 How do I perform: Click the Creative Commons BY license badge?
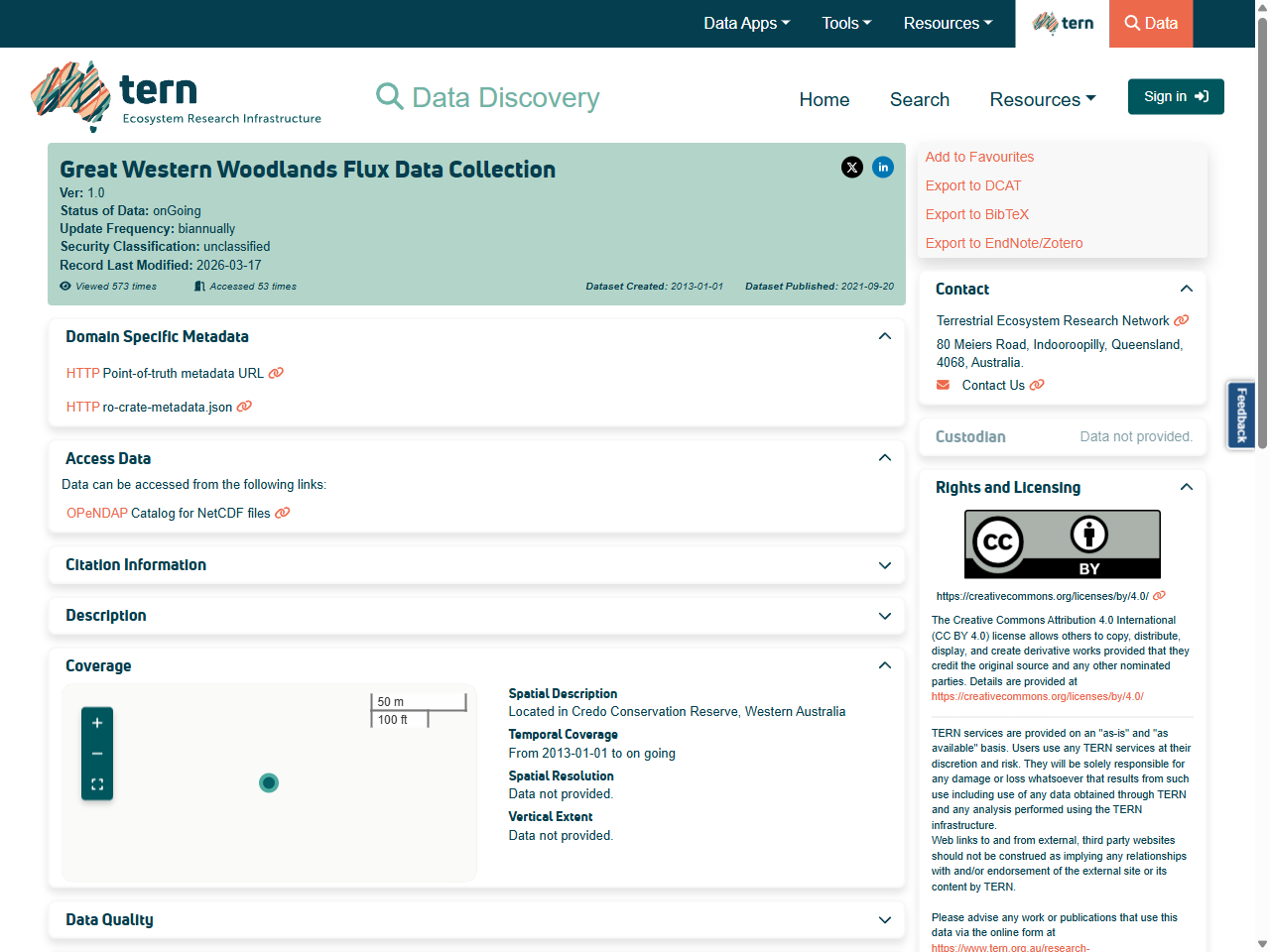click(x=1063, y=544)
